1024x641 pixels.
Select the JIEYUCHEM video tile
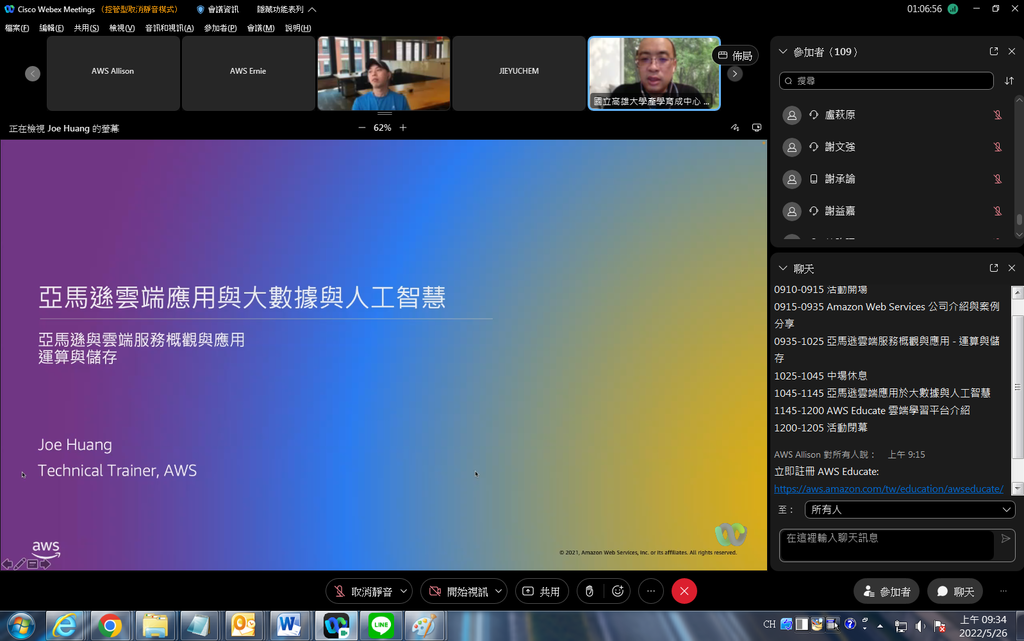coord(519,73)
